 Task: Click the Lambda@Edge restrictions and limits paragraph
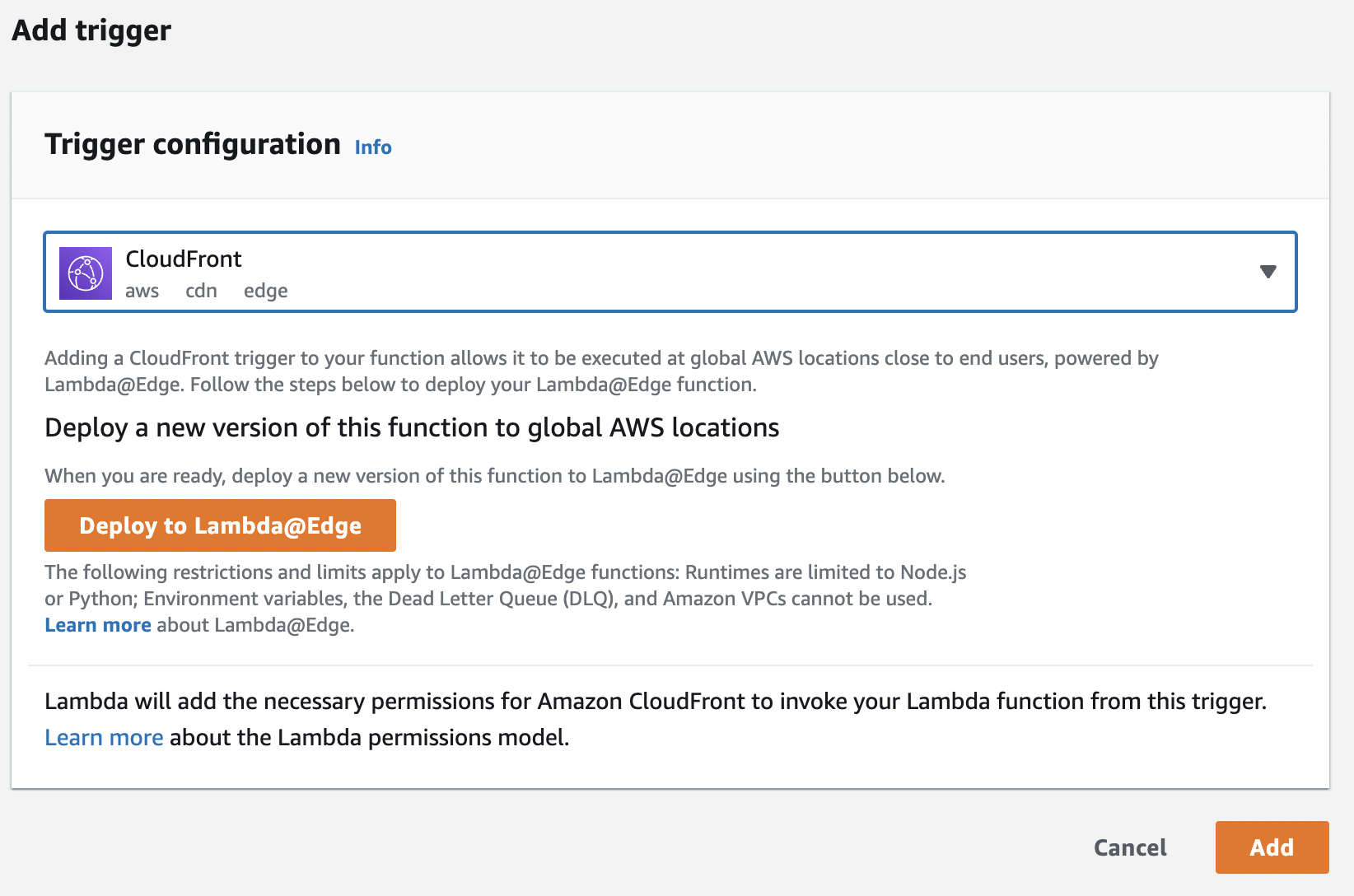(x=504, y=586)
